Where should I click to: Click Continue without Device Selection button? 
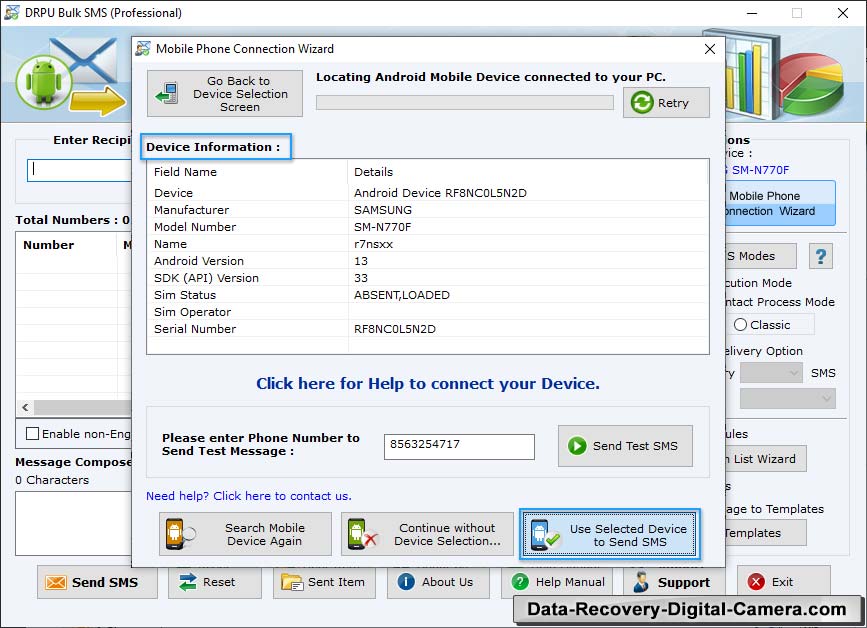click(x=427, y=534)
